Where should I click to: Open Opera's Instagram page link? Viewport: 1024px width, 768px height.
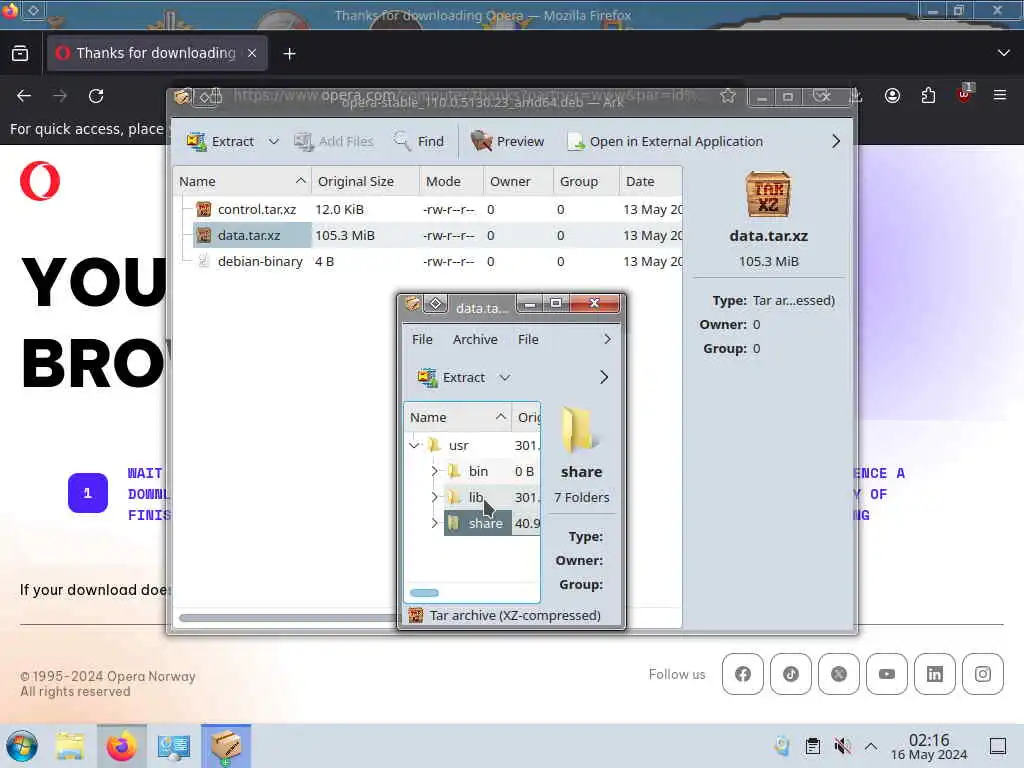(x=983, y=674)
